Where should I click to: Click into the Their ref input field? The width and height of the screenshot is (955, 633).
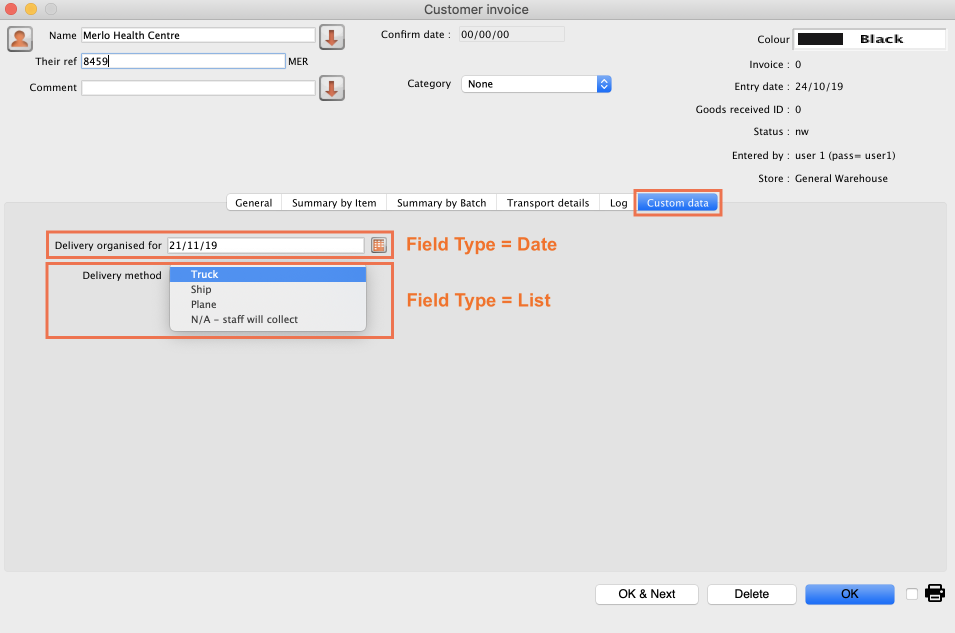point(183,61)
